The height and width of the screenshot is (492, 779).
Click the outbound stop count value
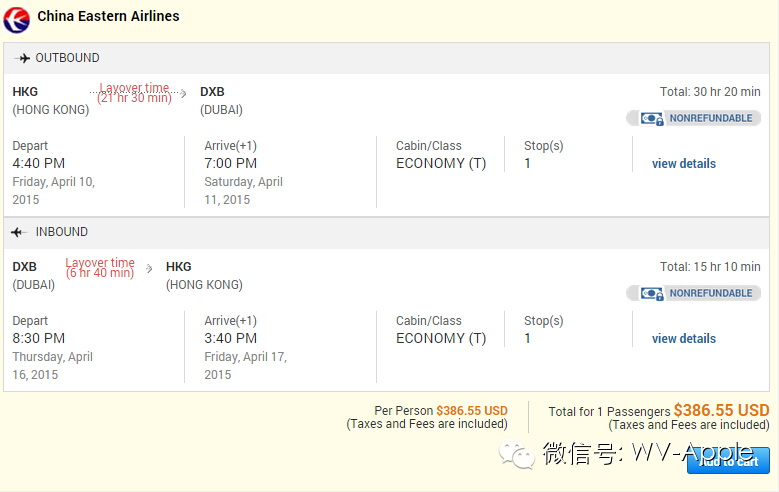[528, 163]
